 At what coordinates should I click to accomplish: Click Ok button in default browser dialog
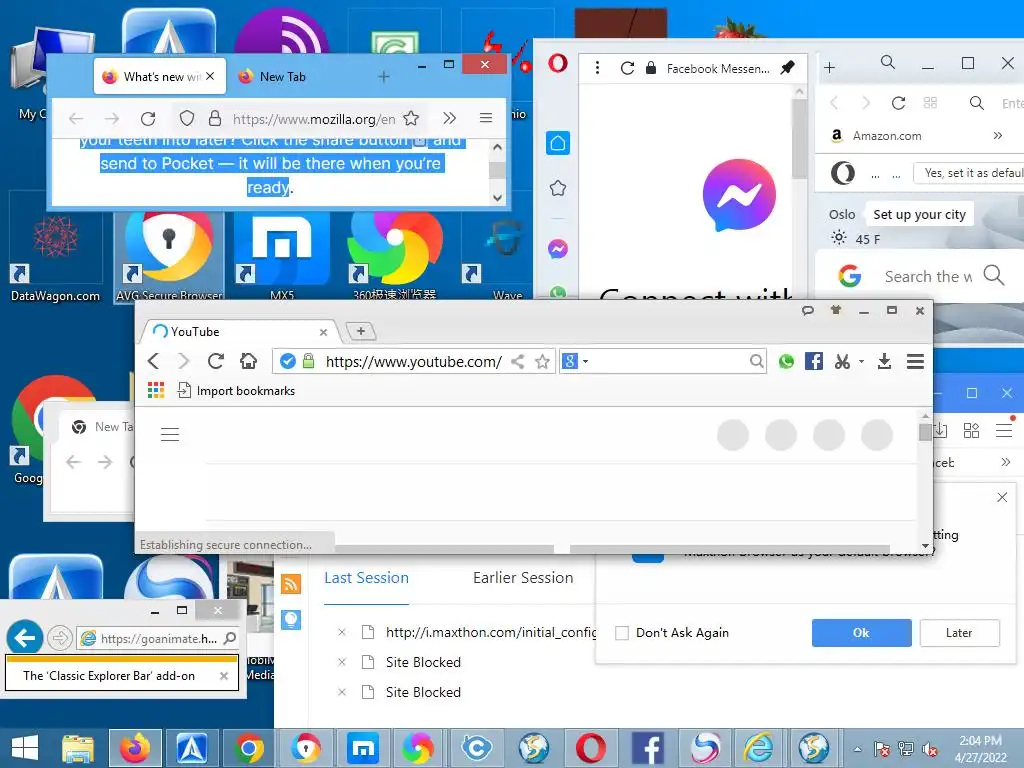861,633
